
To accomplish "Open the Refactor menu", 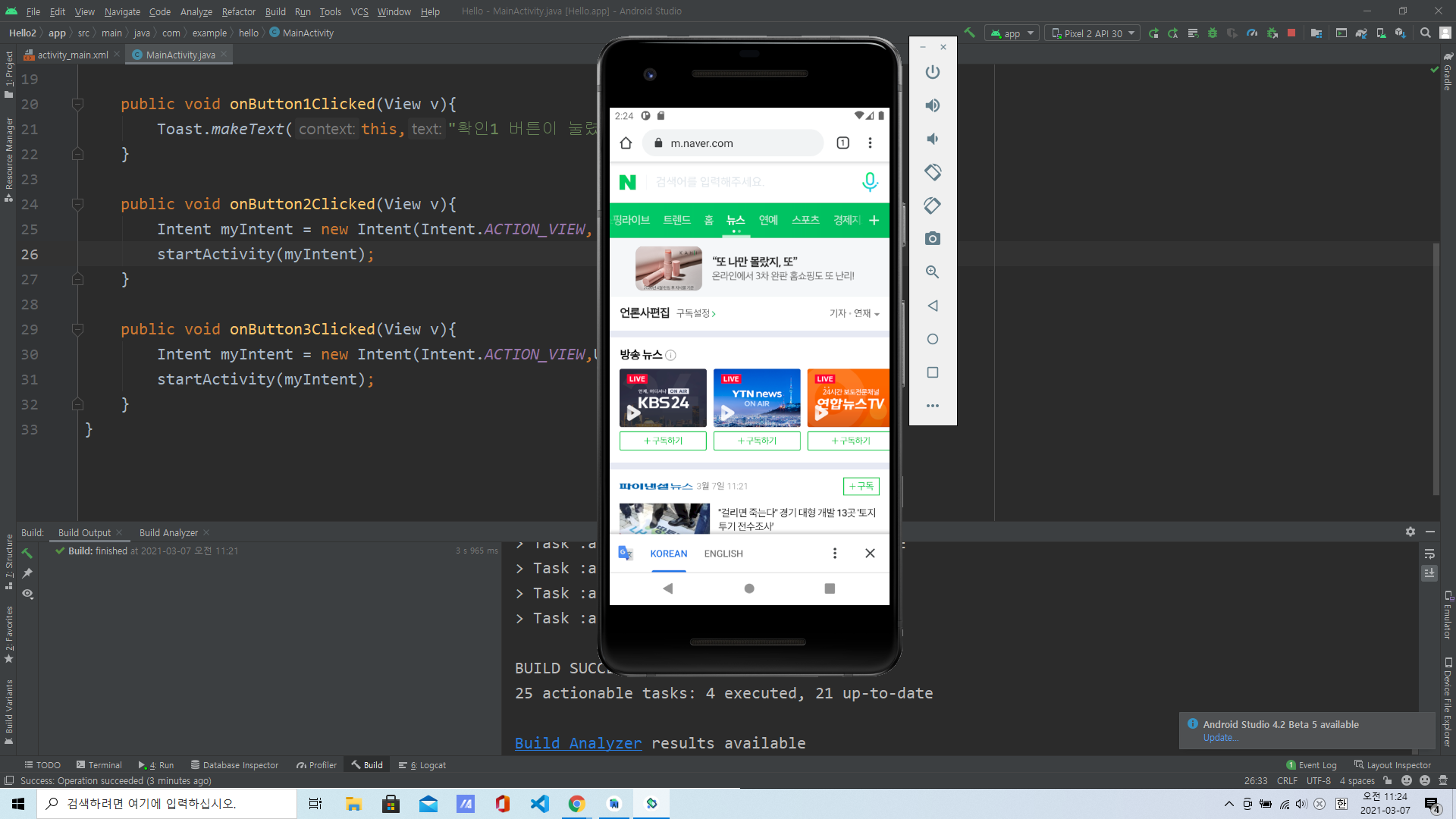I will coord(238,11).
